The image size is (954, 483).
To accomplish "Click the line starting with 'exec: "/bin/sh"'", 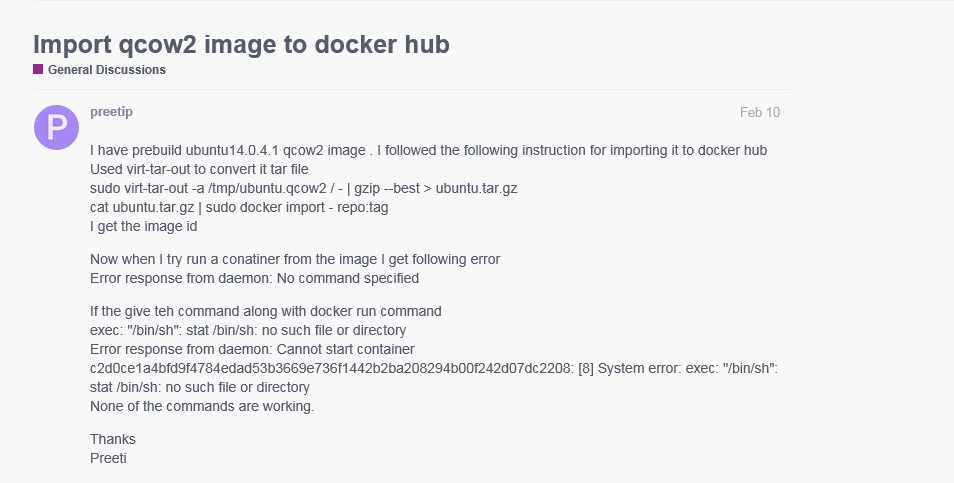I will [x=247, y=330].
